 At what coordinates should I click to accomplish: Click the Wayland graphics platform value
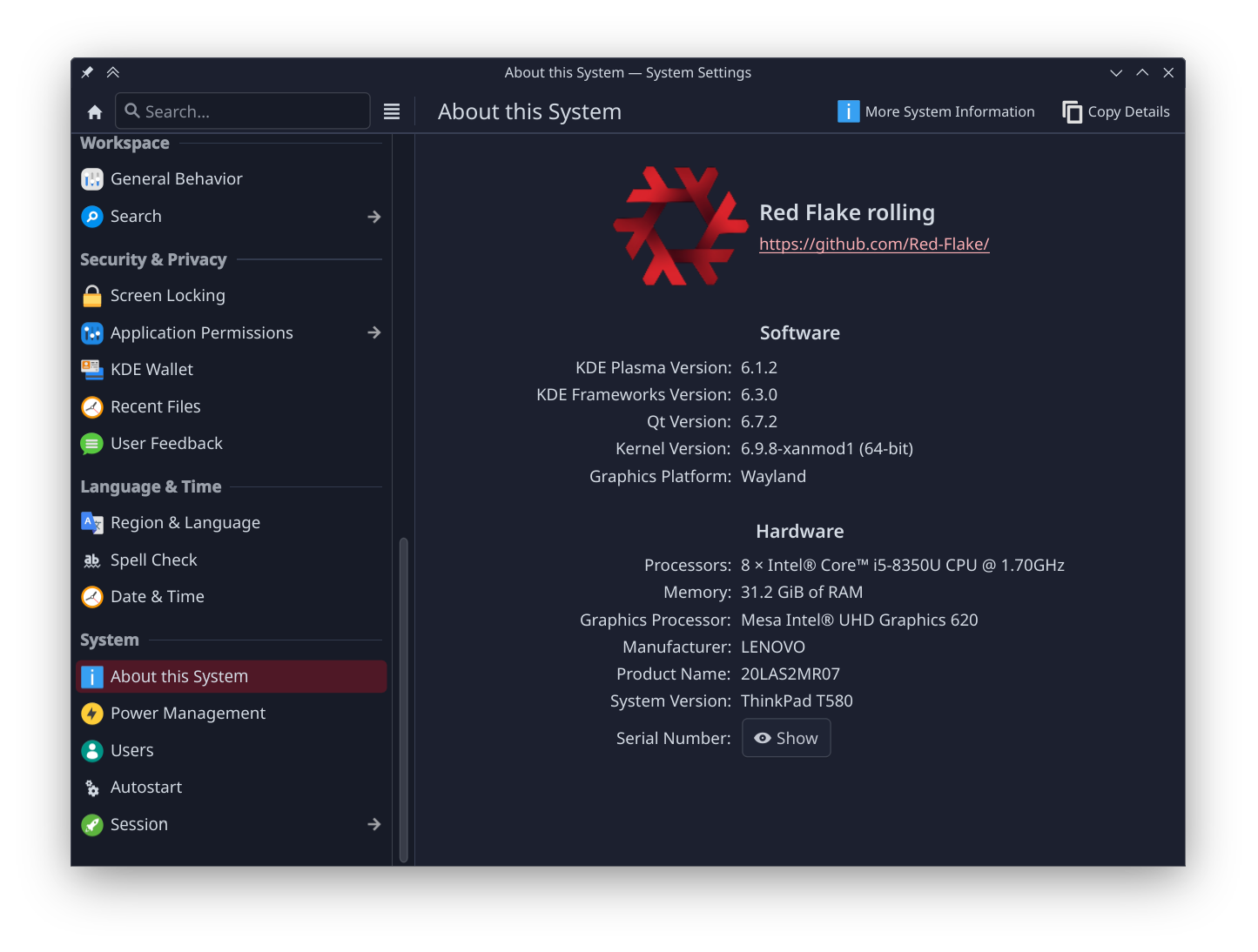(x=773, y=477)
